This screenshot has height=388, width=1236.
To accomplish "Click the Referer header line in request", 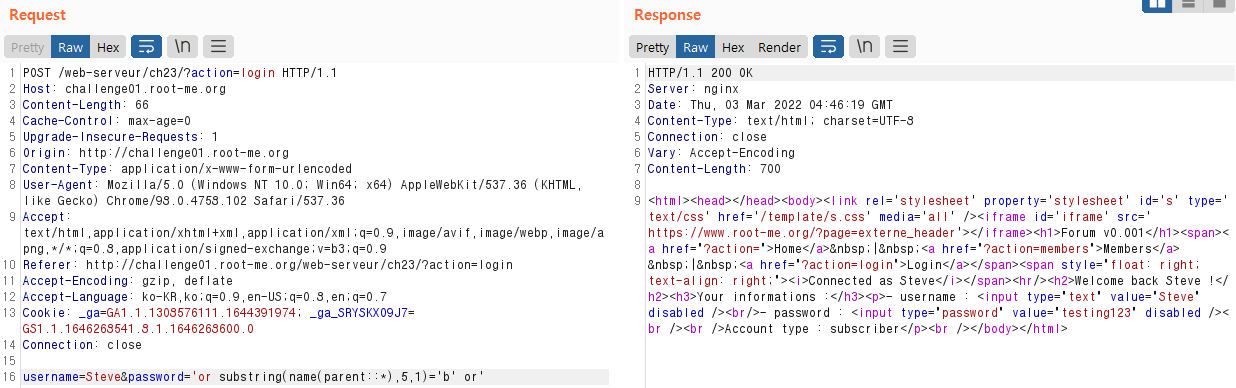I will [268, 265].
